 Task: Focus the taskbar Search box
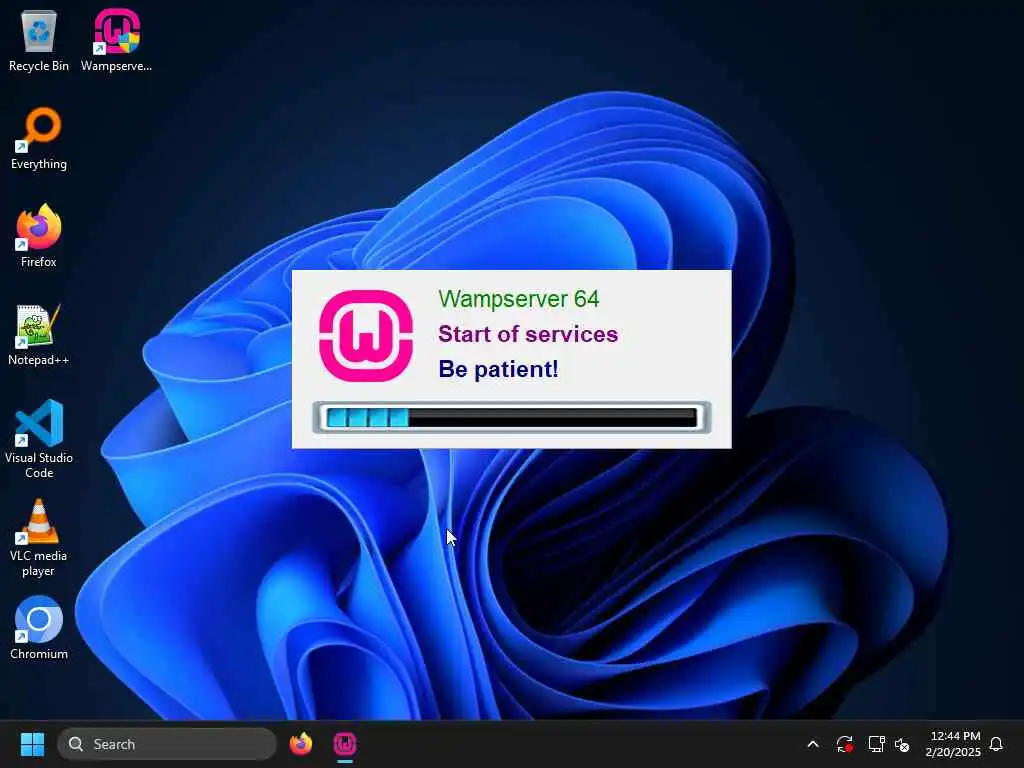pyautogui.click(x=167, y=744)
